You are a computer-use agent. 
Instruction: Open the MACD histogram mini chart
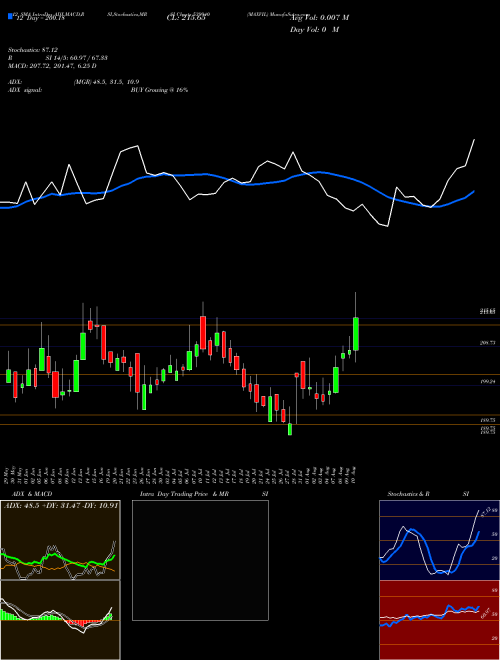60,620
